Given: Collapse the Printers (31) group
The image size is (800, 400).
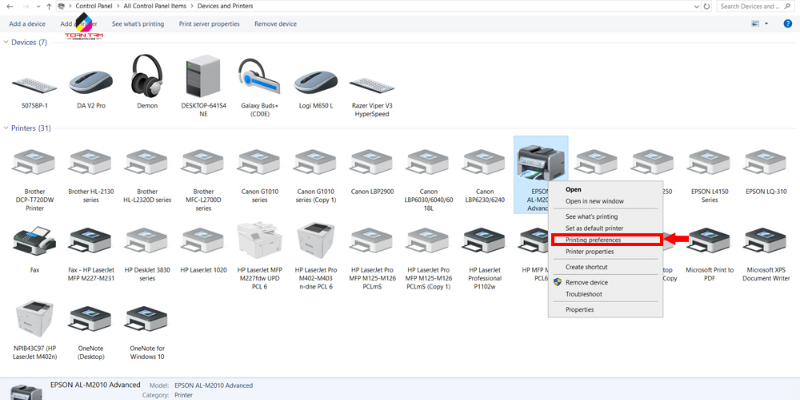Looking at the screenshot, I should (x=6, y=129).
